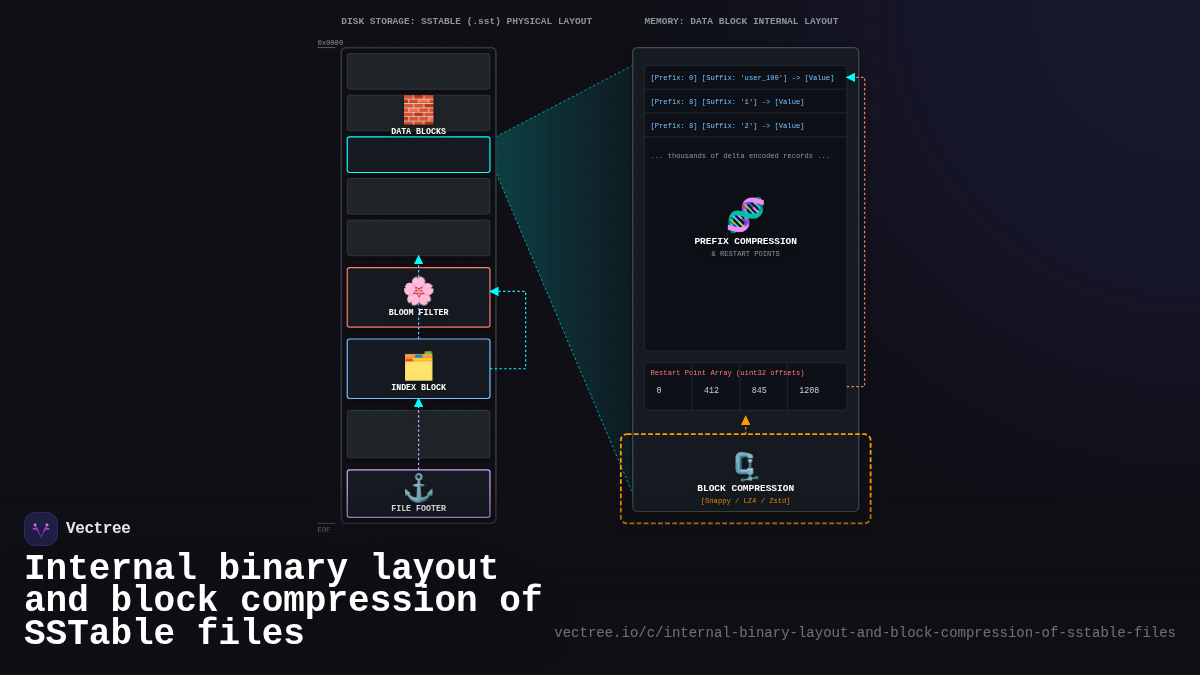Toggle the highlighted cyan data block
Viewport: 1200px width, 675px height.
coord(418,154)
